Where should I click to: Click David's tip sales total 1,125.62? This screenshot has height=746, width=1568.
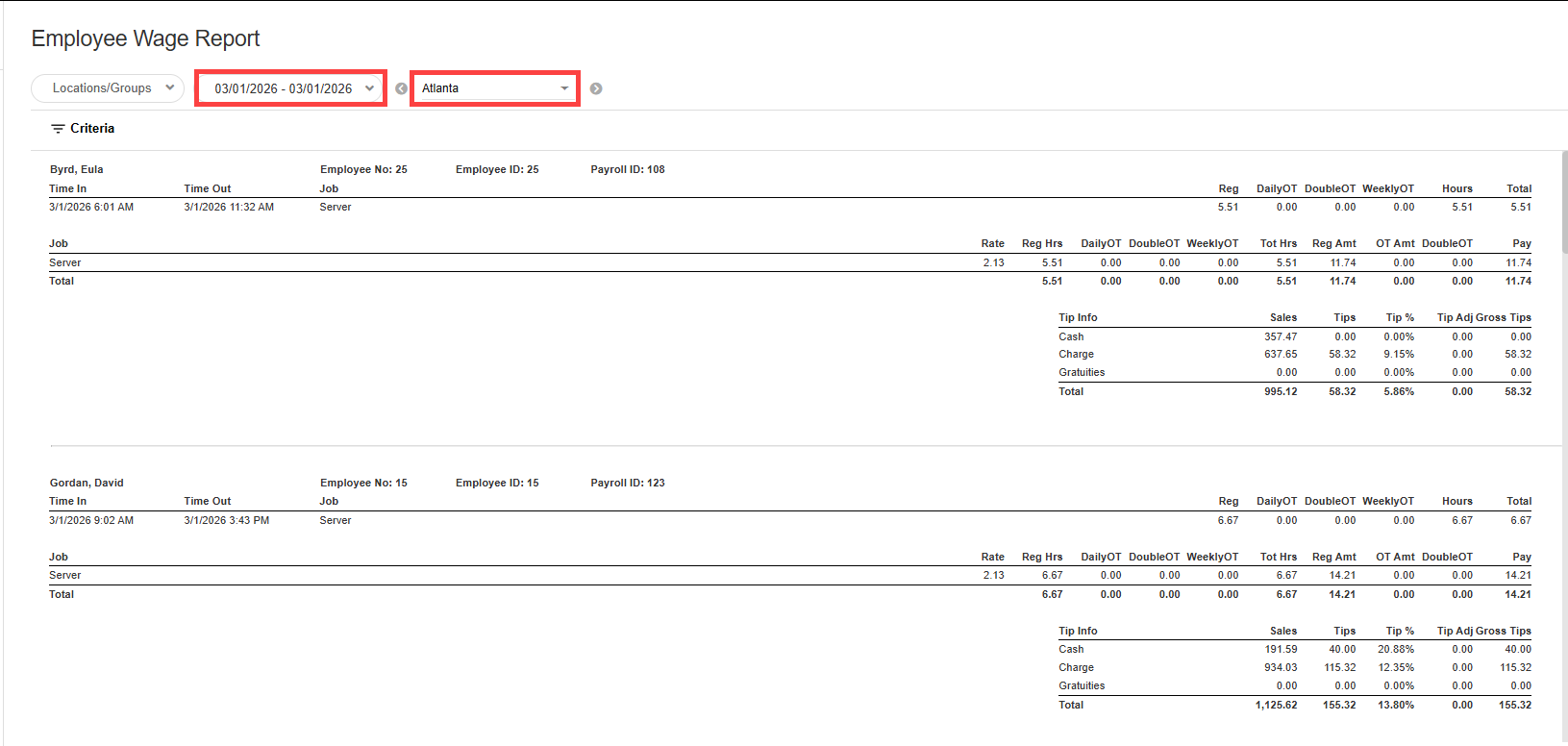[x=1276, y=705]
